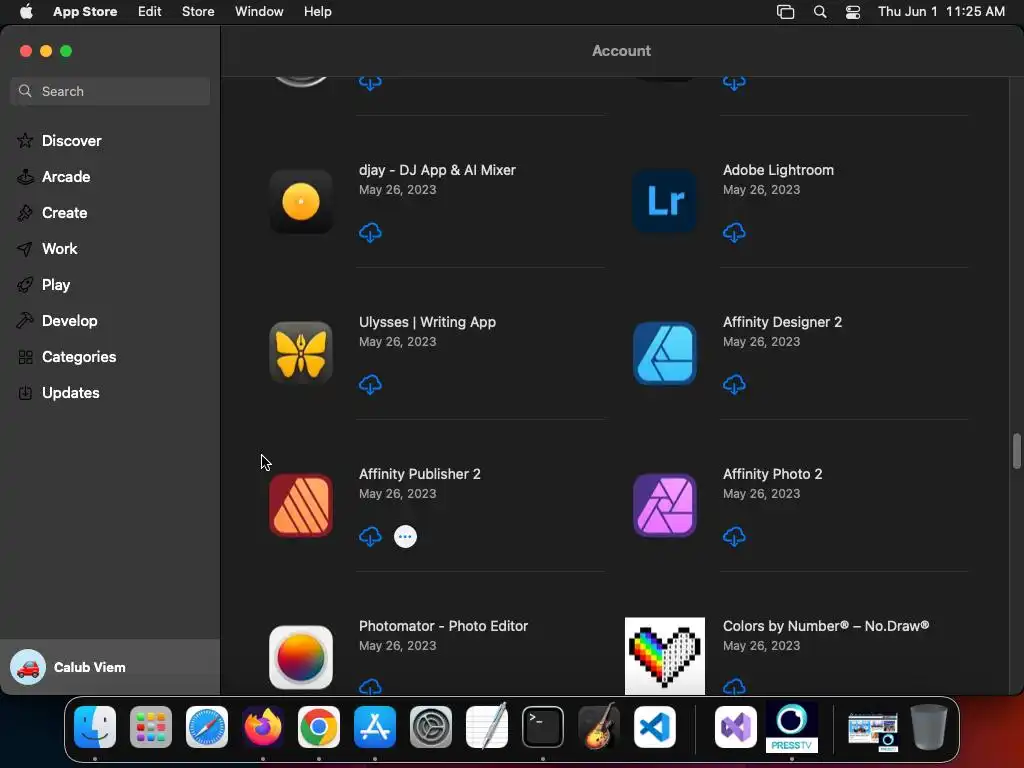Open the Store menu
1024x768 pixels.
[198, 11]
